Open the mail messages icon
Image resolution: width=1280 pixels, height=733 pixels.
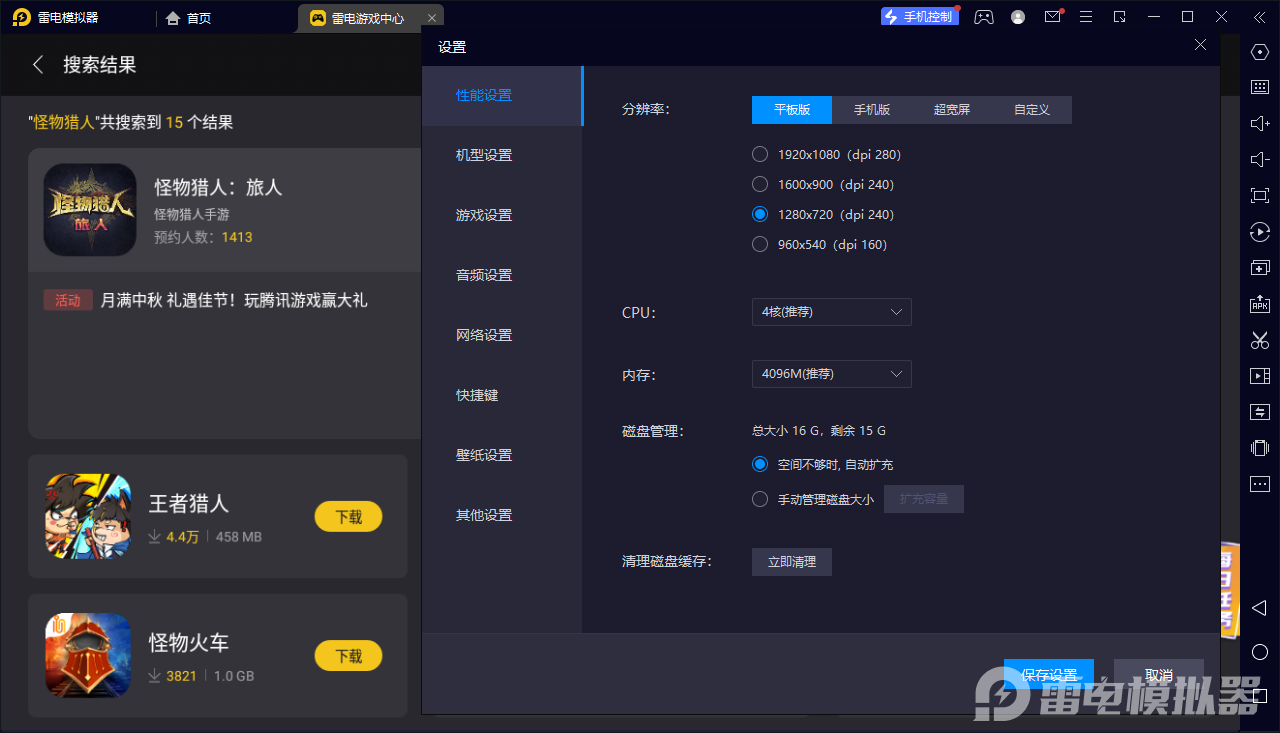tap(1052, 17)
